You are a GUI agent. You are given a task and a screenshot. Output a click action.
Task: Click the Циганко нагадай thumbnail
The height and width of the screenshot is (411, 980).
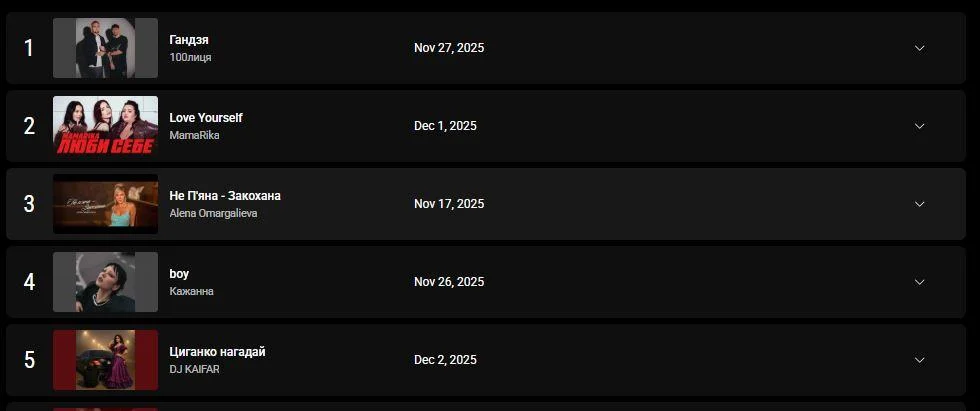(105, 360)
